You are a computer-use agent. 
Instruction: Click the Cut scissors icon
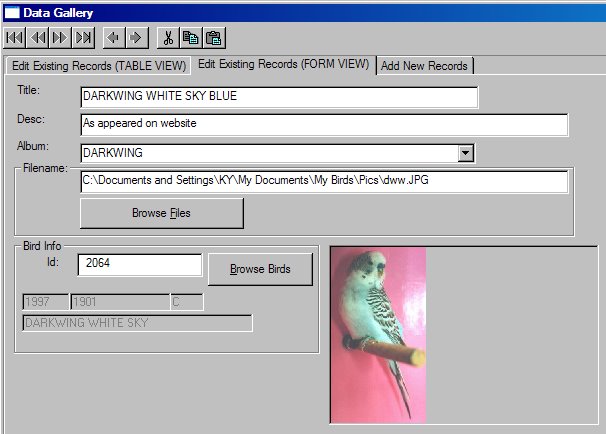pos(168,37)
